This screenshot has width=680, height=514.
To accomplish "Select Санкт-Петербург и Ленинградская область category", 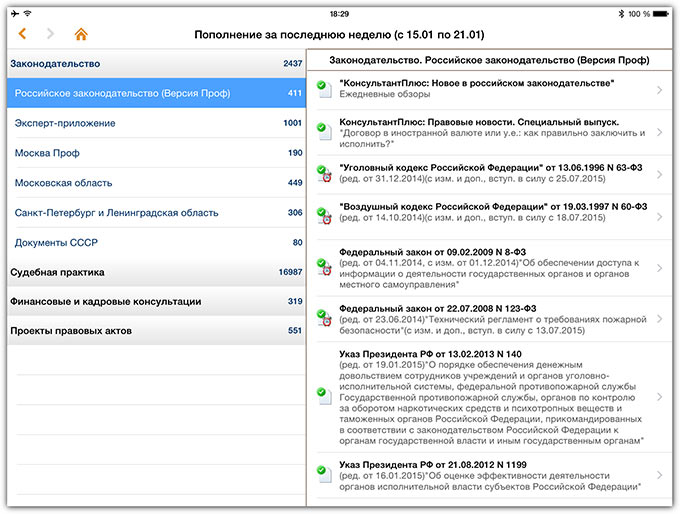I will [157, 213].
